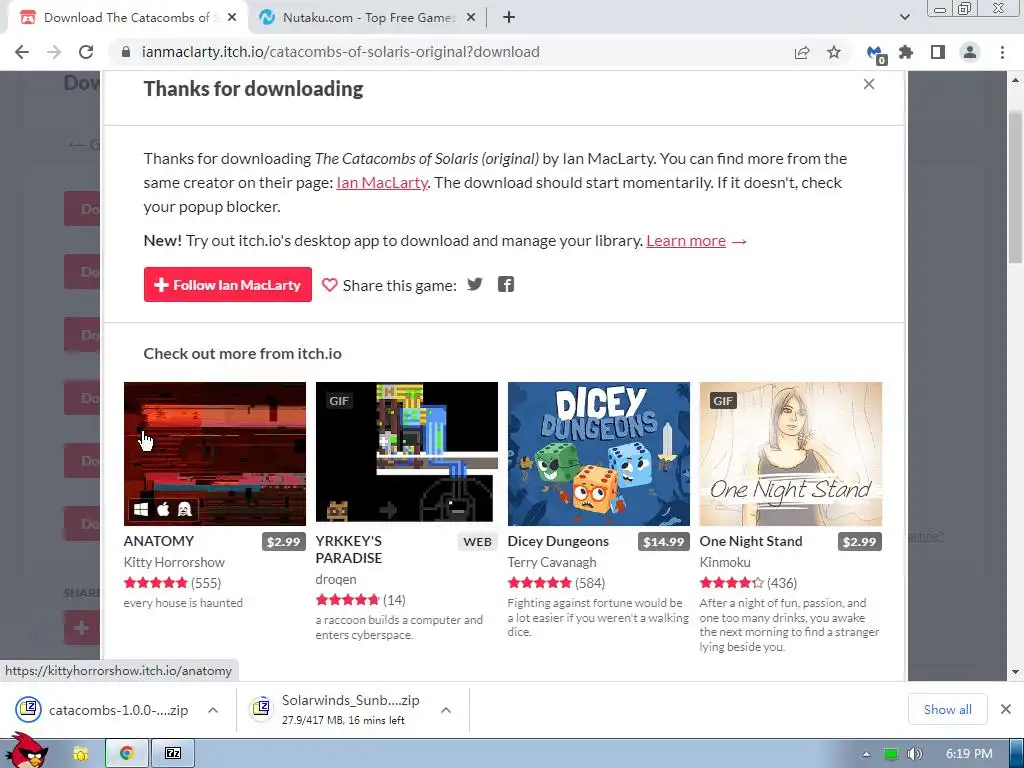Open the Chrome profile icon

(x=970, y=52)
